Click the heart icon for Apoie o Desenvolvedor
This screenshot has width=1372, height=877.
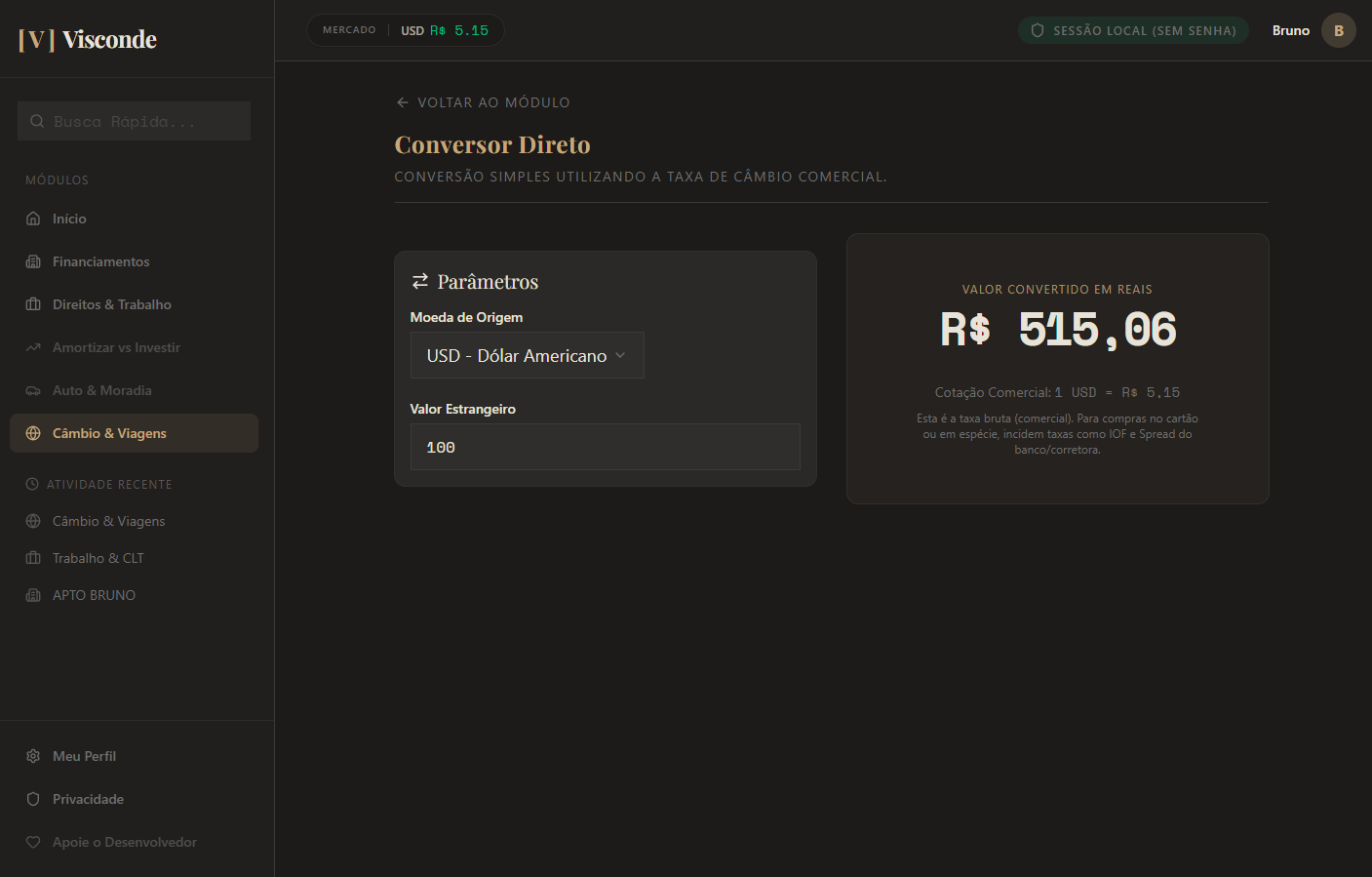pyautogui.click(x=33, y=842)
